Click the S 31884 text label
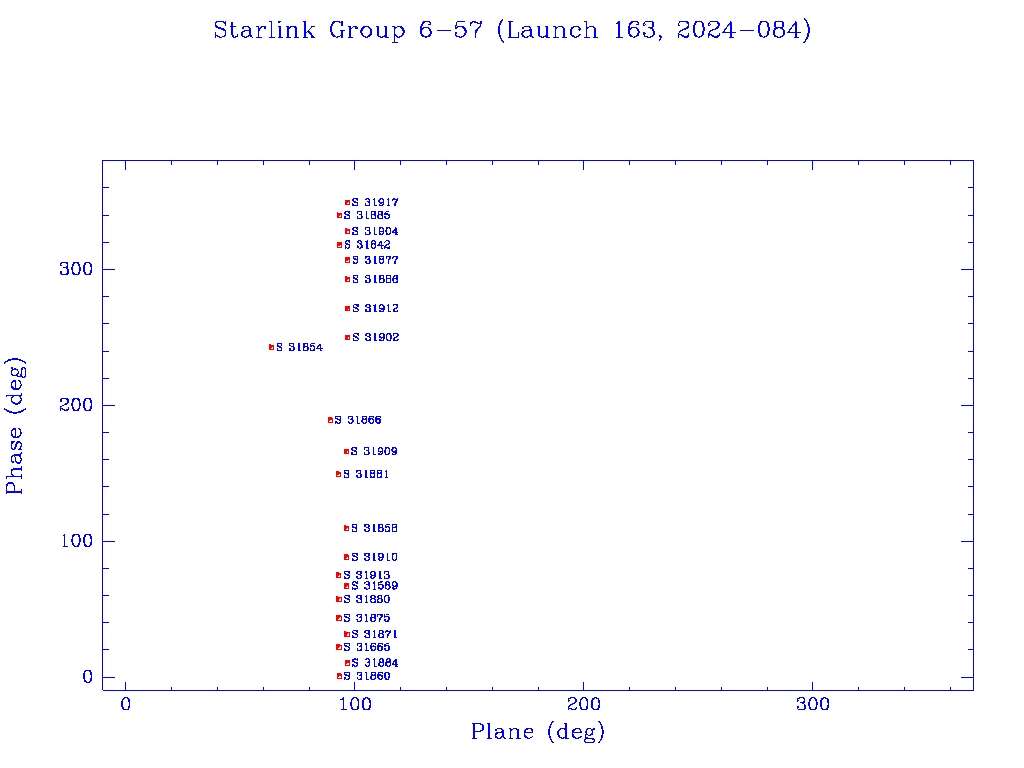The height and width of the screenshot is (768, 1024). pyautogui.click(x=375, y=663)
